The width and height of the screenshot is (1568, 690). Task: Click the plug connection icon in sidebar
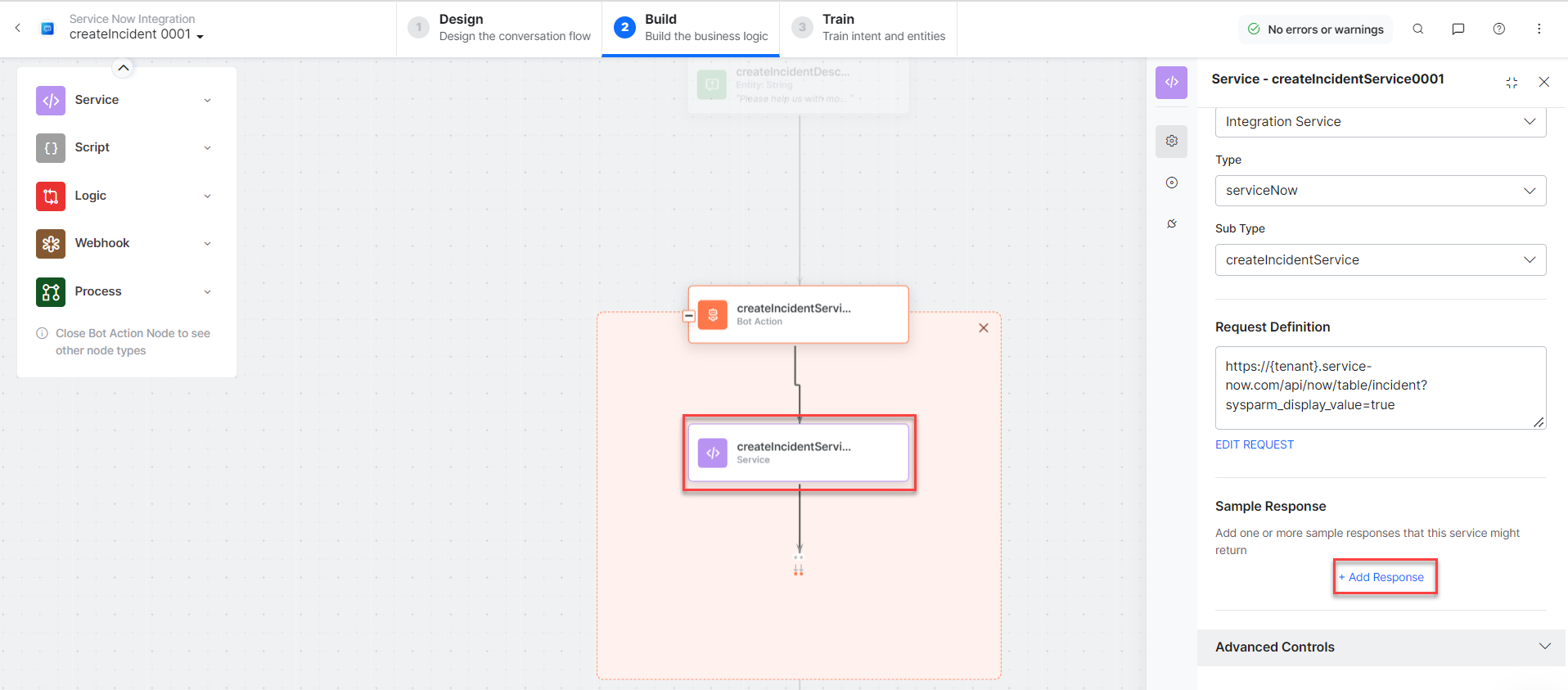point(1171,223)
